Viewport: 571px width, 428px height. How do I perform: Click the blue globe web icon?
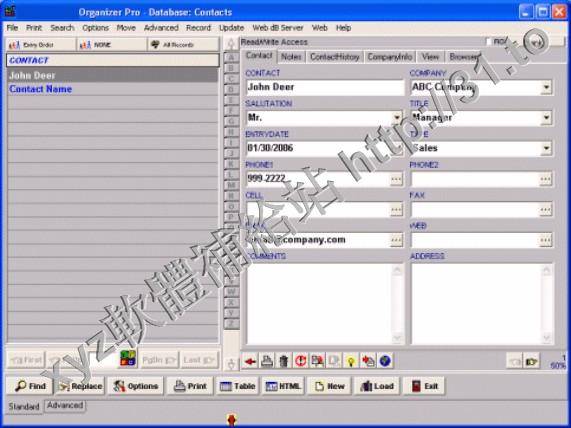point(385,361)
